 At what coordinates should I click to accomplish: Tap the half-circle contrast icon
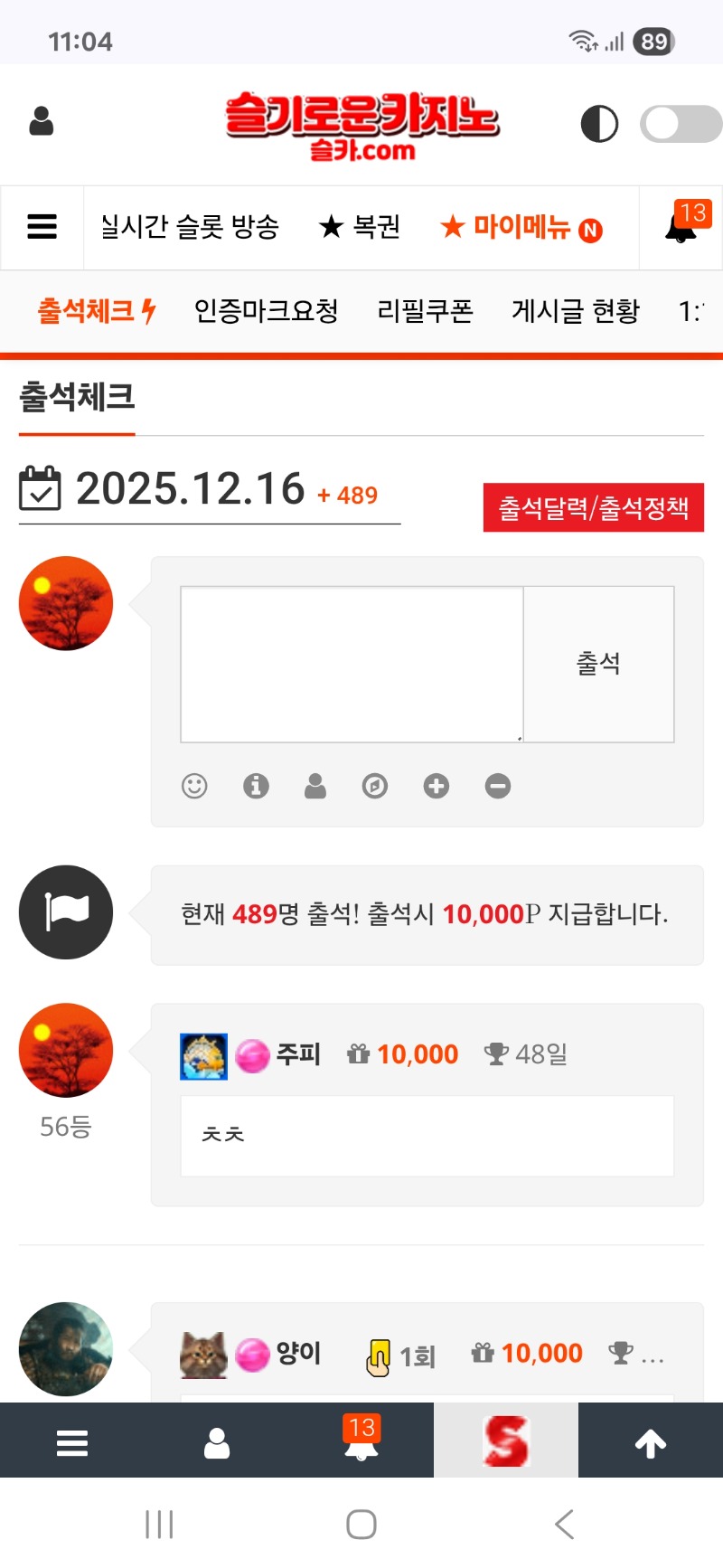(x=599, y=124)
